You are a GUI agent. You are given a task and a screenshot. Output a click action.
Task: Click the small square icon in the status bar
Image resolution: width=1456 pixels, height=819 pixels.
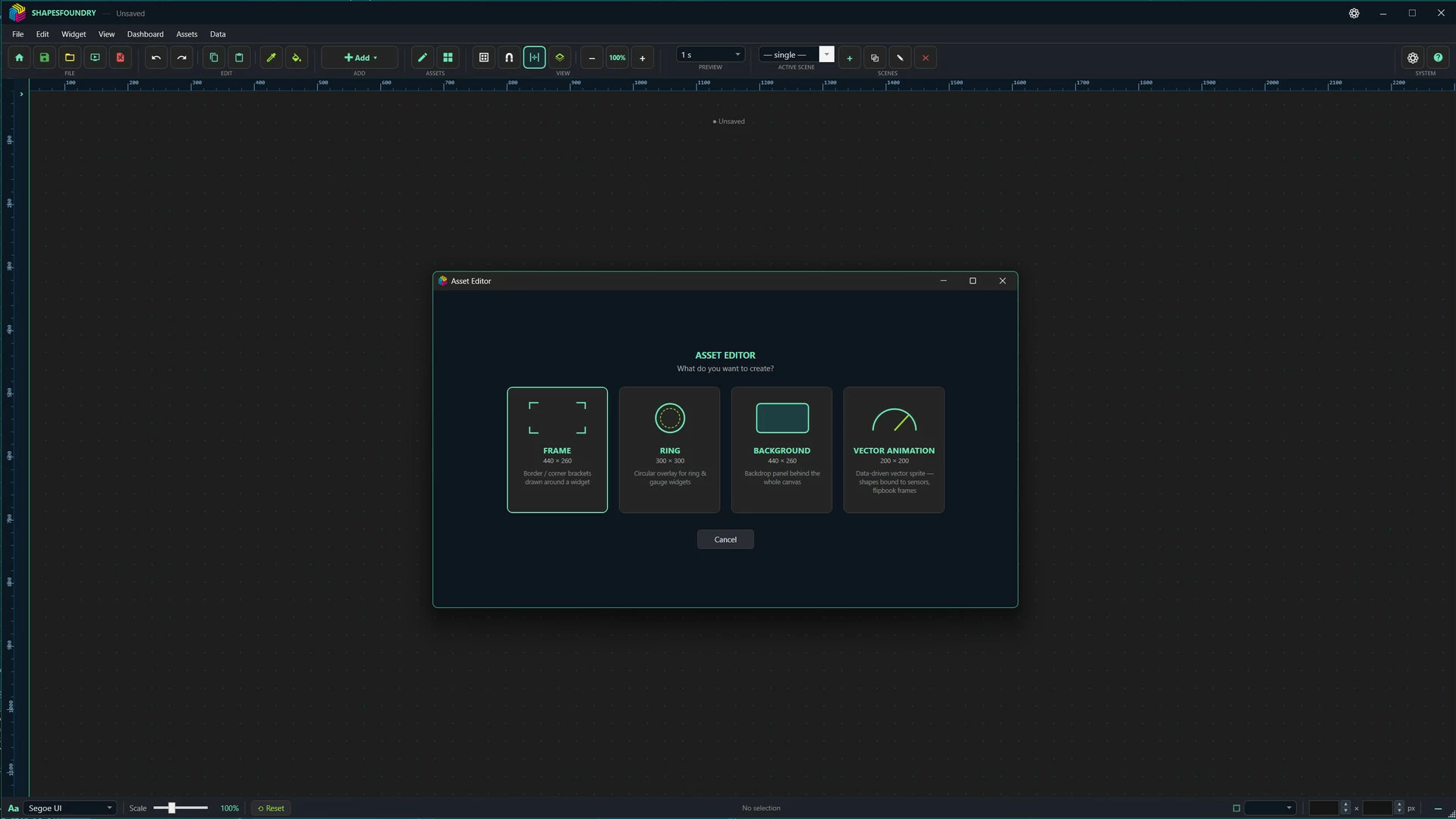1236,808
